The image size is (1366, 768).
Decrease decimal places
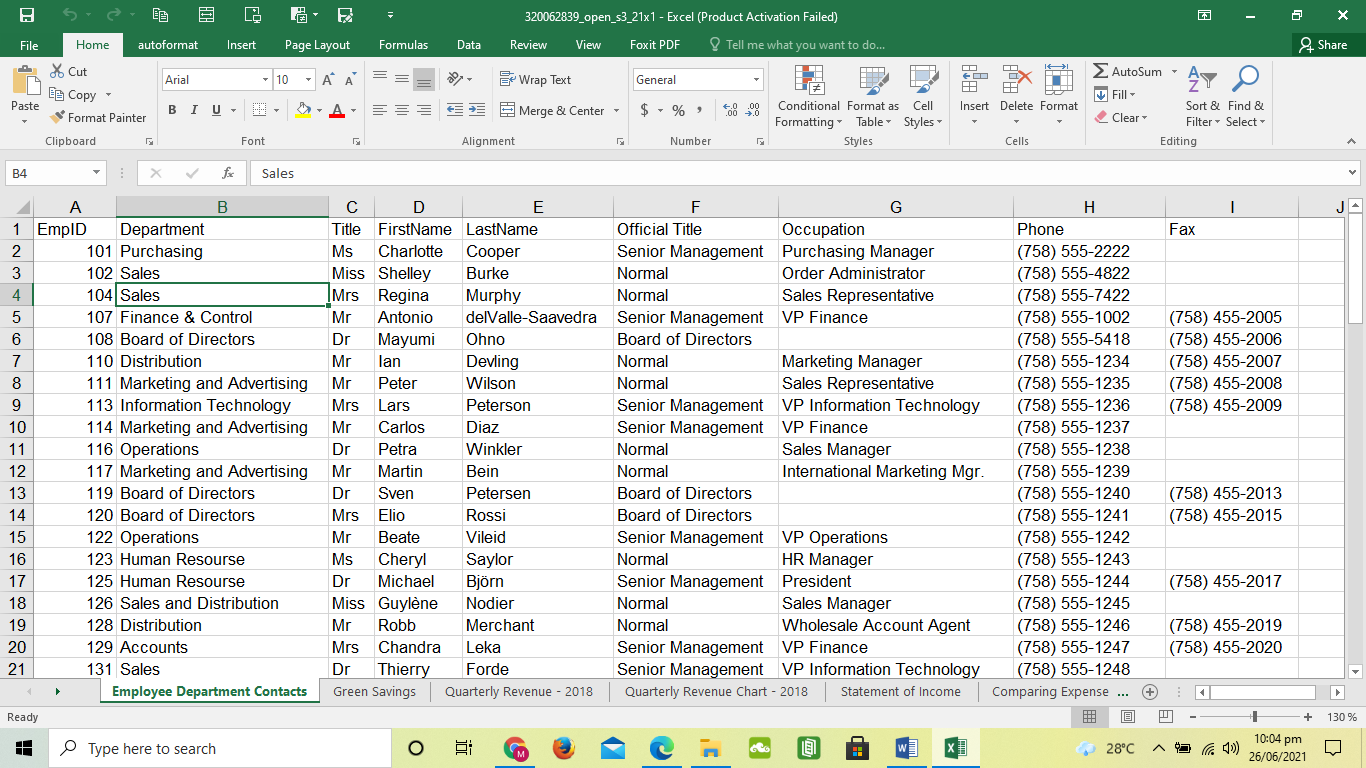[753, 110]
